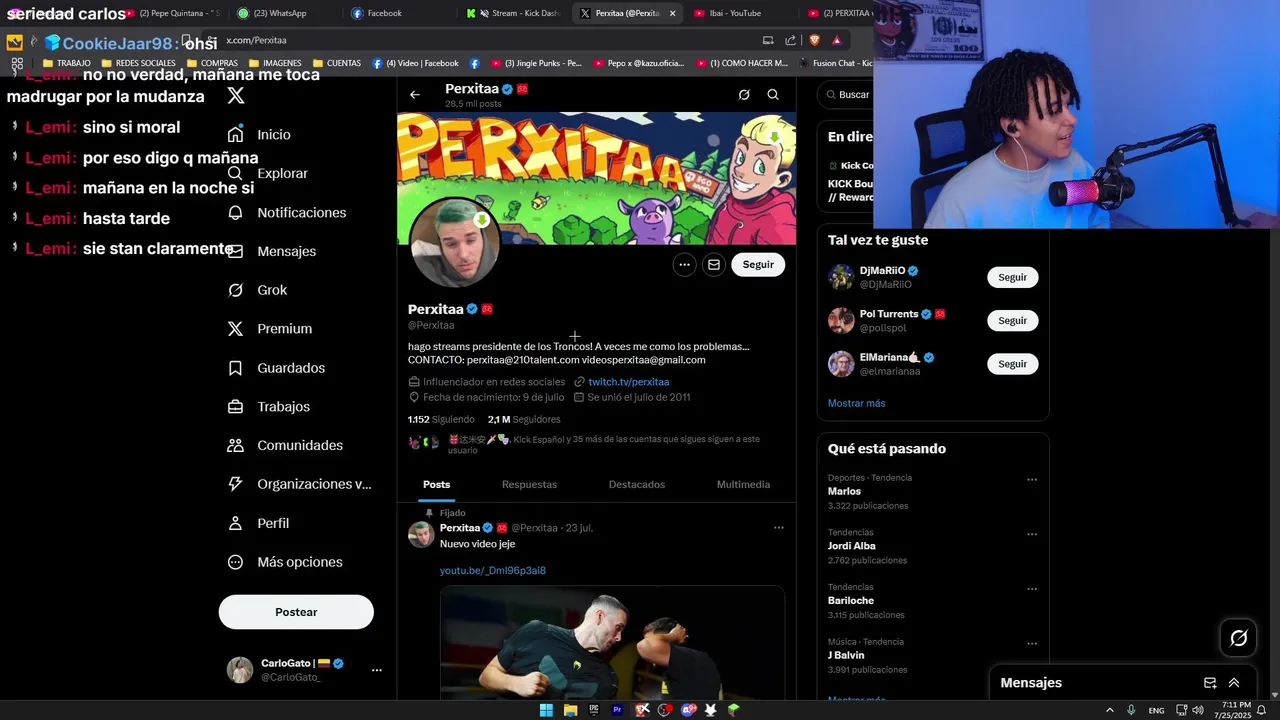Open Grok from the sidebar
This screenshot has height=720, width=1280.
point(258,290)
